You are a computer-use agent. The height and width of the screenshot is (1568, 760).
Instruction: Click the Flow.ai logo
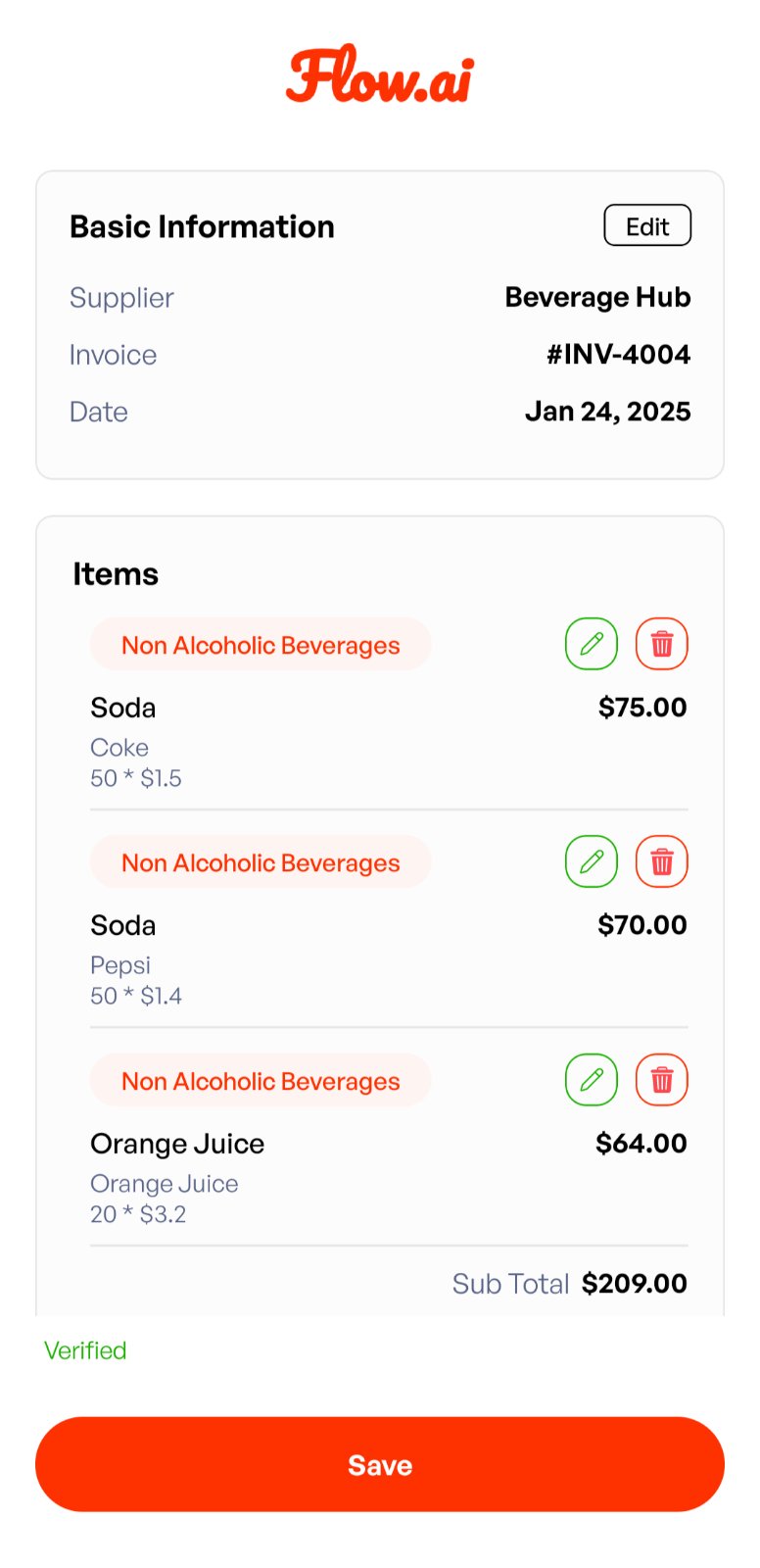pos(380,75)
